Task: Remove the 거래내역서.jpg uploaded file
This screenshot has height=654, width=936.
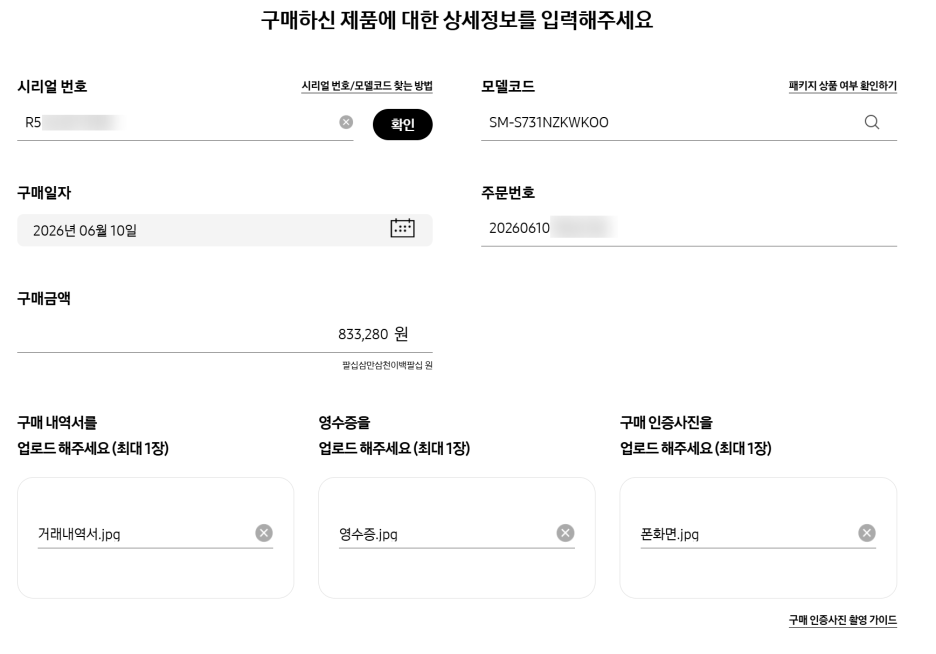Action: point(264,533)
